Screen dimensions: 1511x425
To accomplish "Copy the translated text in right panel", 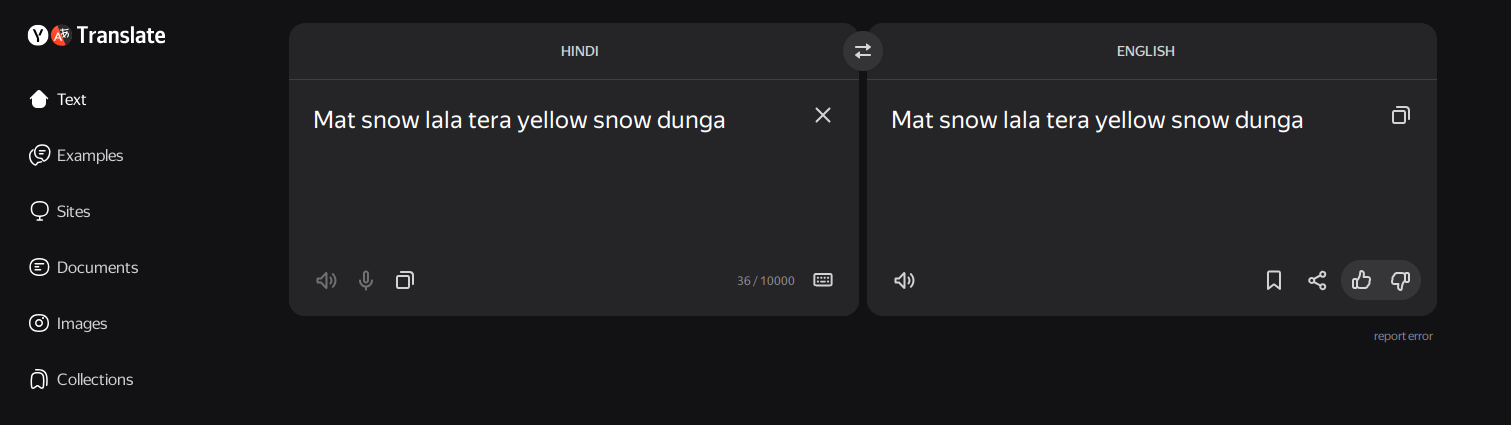I will [1401, 116].
